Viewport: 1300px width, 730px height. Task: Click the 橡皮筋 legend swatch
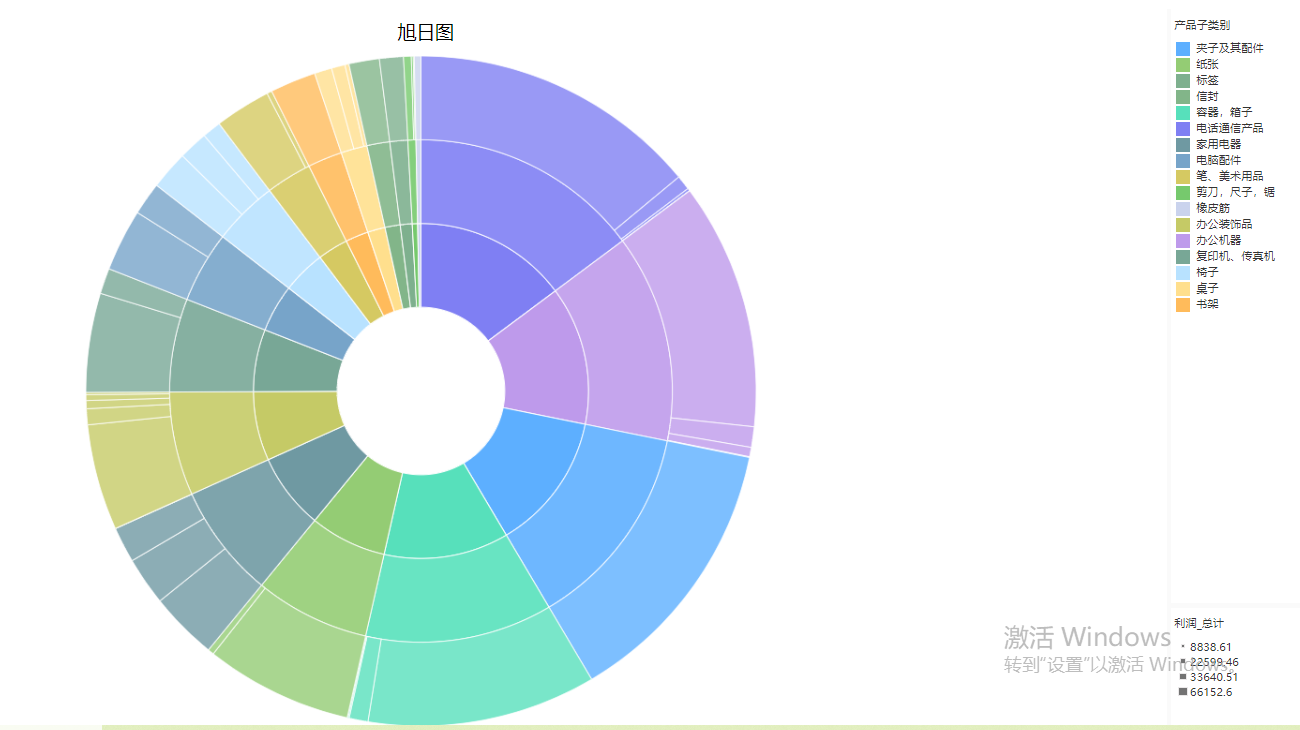pyautogui.click(x=1183, y=208)
